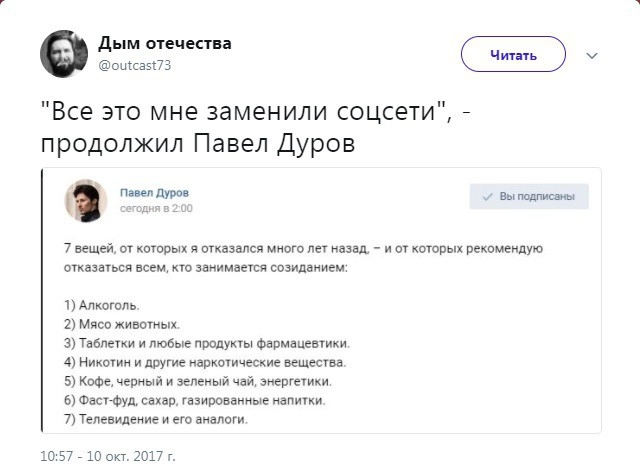Expand the chevron menu next to Читать

[x=591, y=55]
